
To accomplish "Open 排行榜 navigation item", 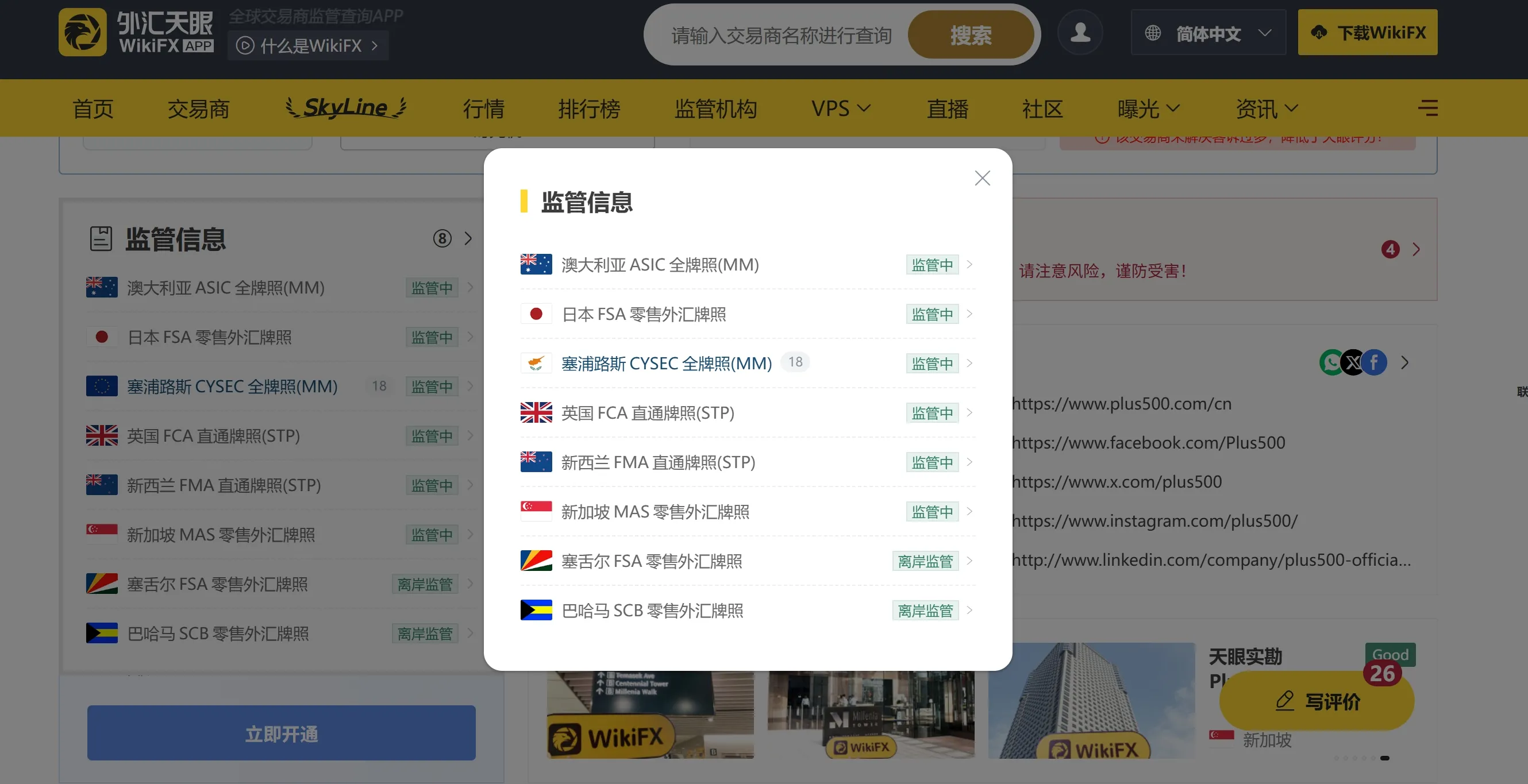I will click(x=590, y=109).
